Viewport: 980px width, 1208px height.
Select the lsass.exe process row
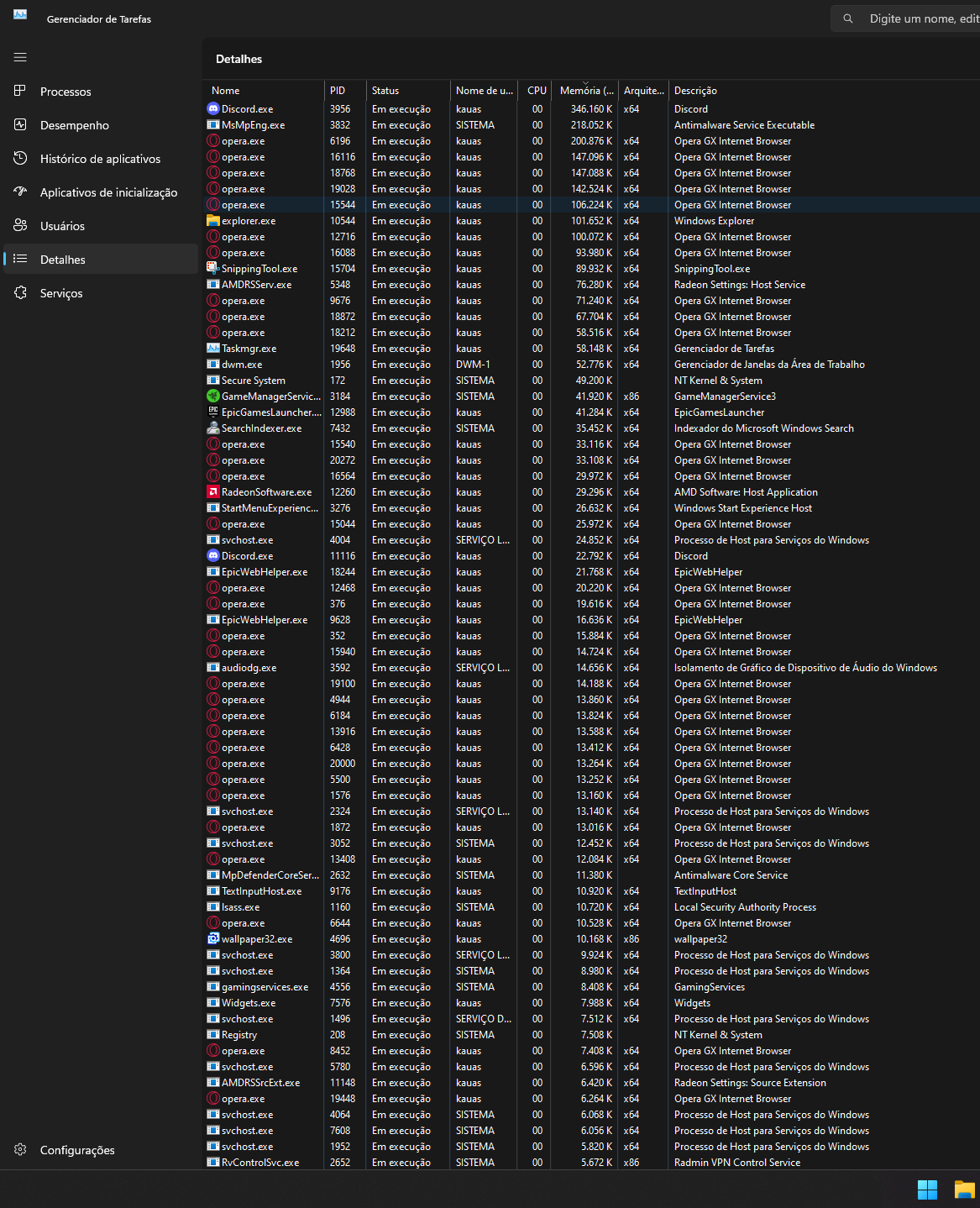[x=592, y=906]
